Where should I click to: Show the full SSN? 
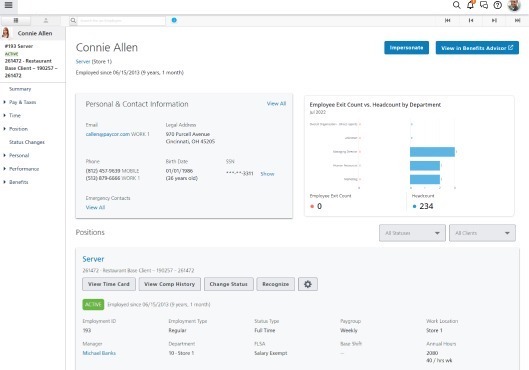coord(267,174)
